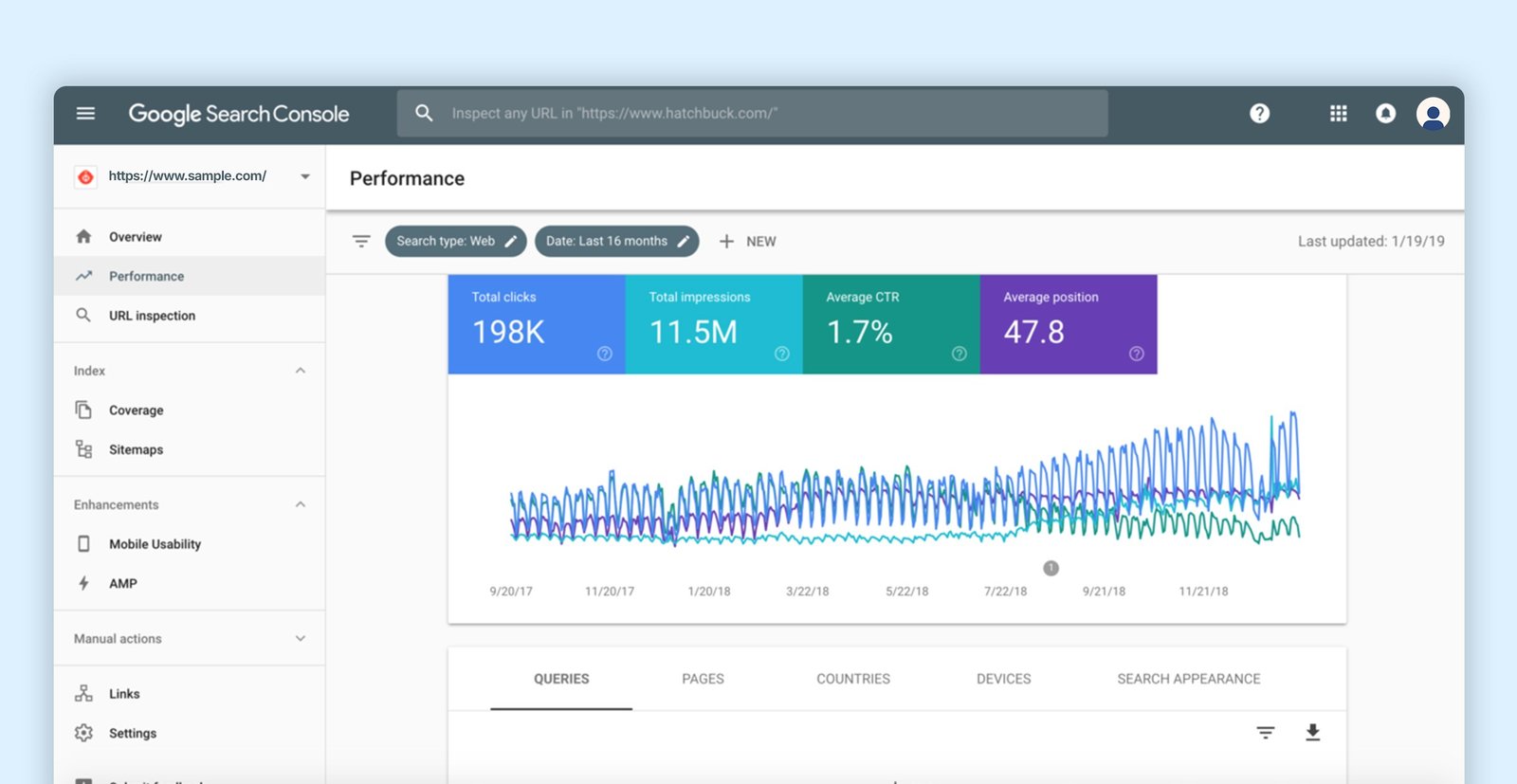This screenshot has width=1517, height=784.
Task: Click the Last updated: 1/19/19 text
Action: (1371, 241)
